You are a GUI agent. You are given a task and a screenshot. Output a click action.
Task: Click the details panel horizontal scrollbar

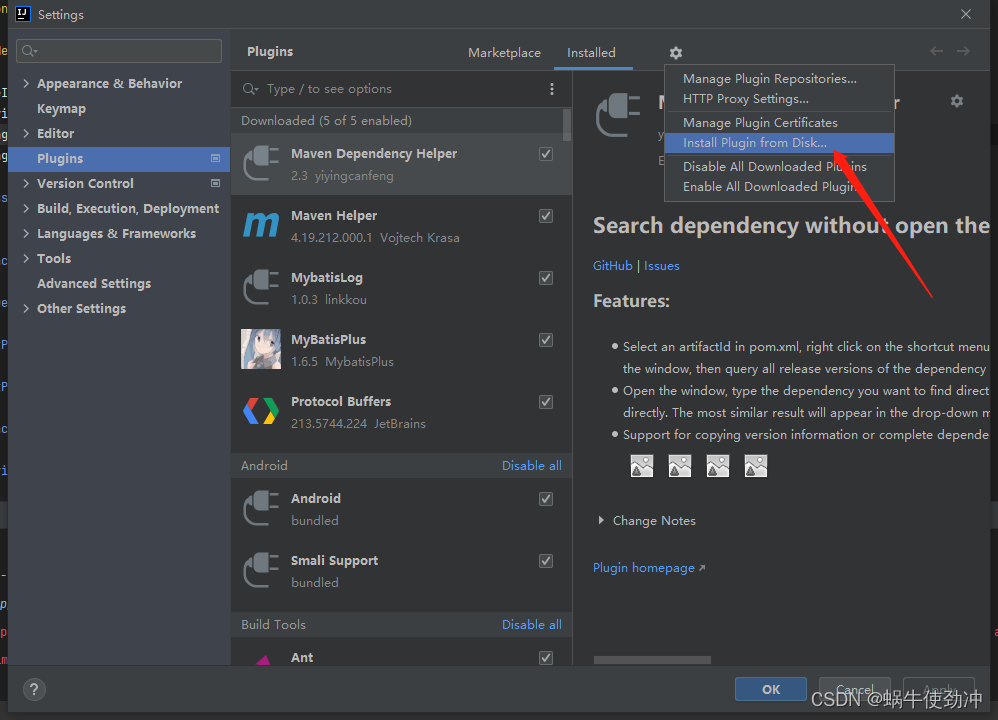click(652, 660)
